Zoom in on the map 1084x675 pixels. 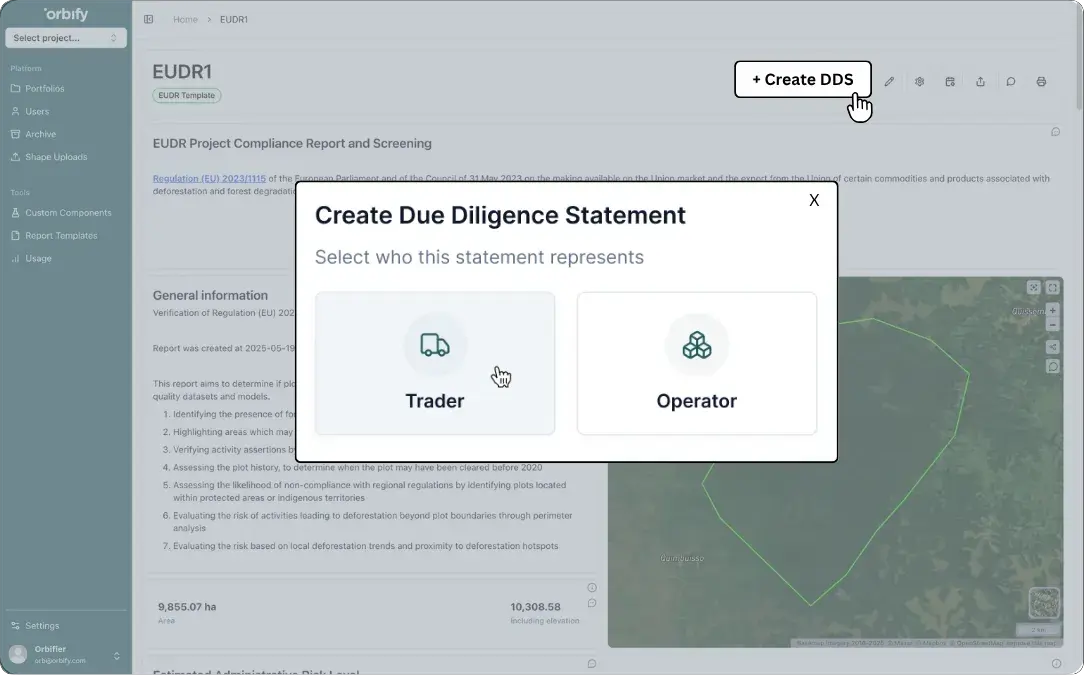coord(1053,311)
